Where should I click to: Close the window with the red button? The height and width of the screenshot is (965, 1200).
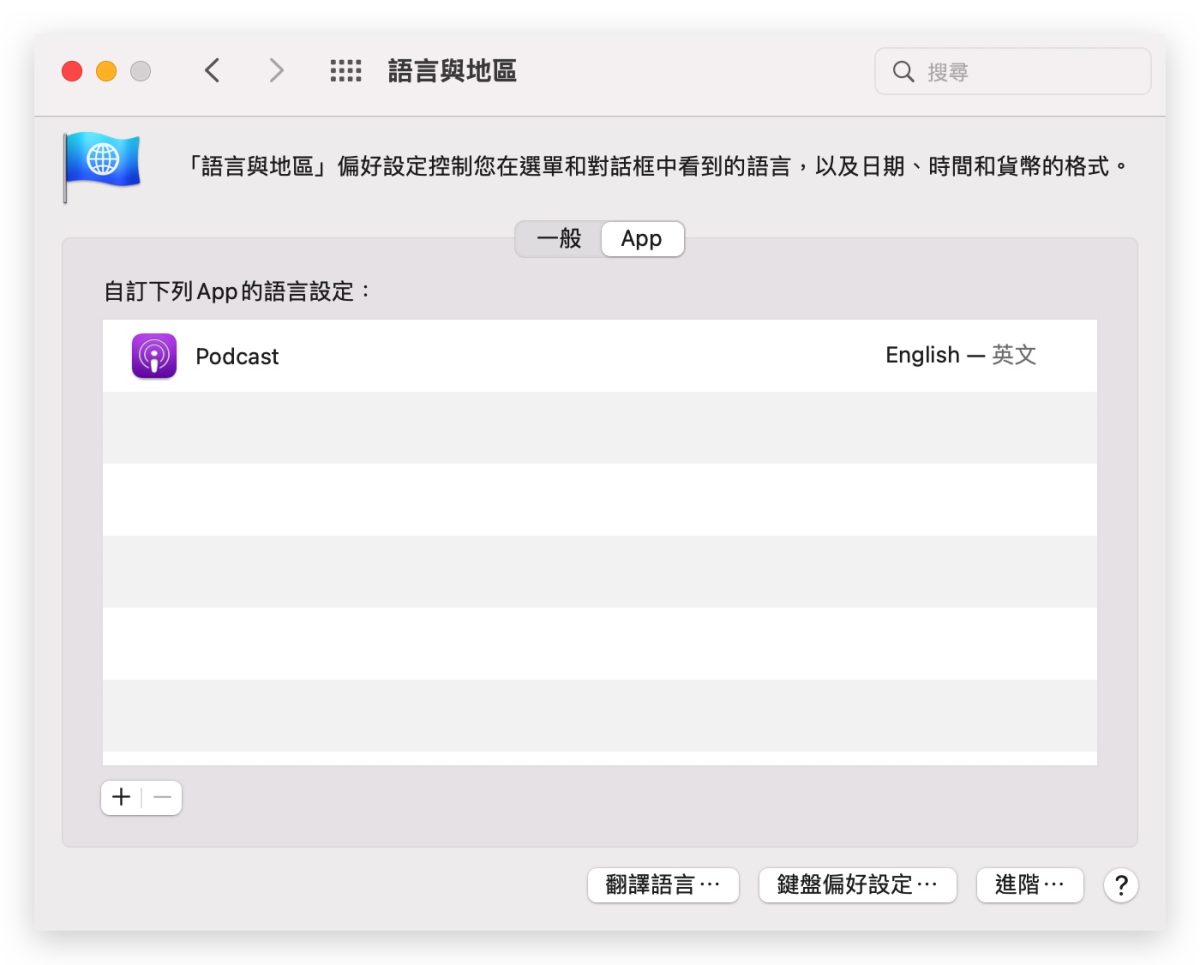tap(72, 71)
